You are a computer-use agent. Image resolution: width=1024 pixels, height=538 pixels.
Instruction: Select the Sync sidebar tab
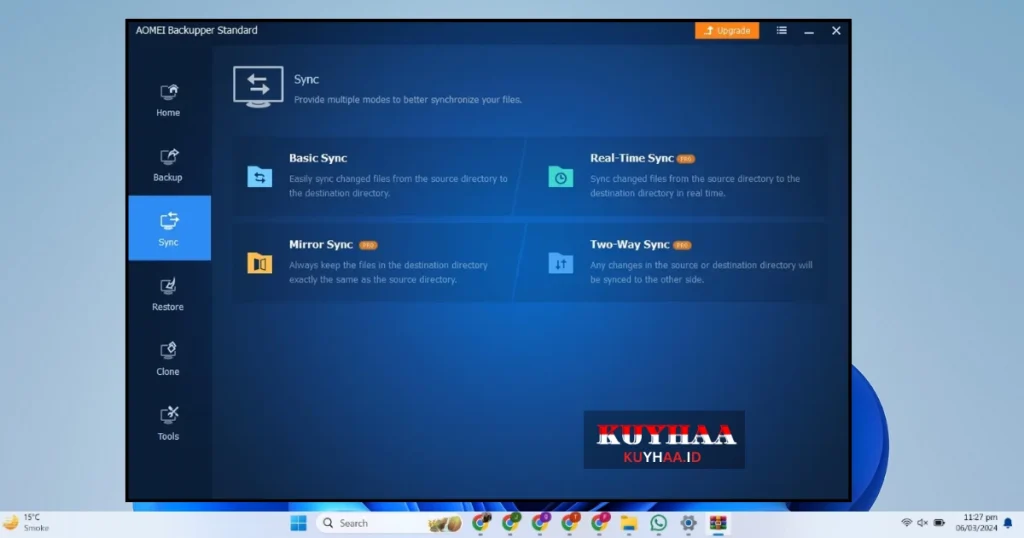tap(169, 229)
